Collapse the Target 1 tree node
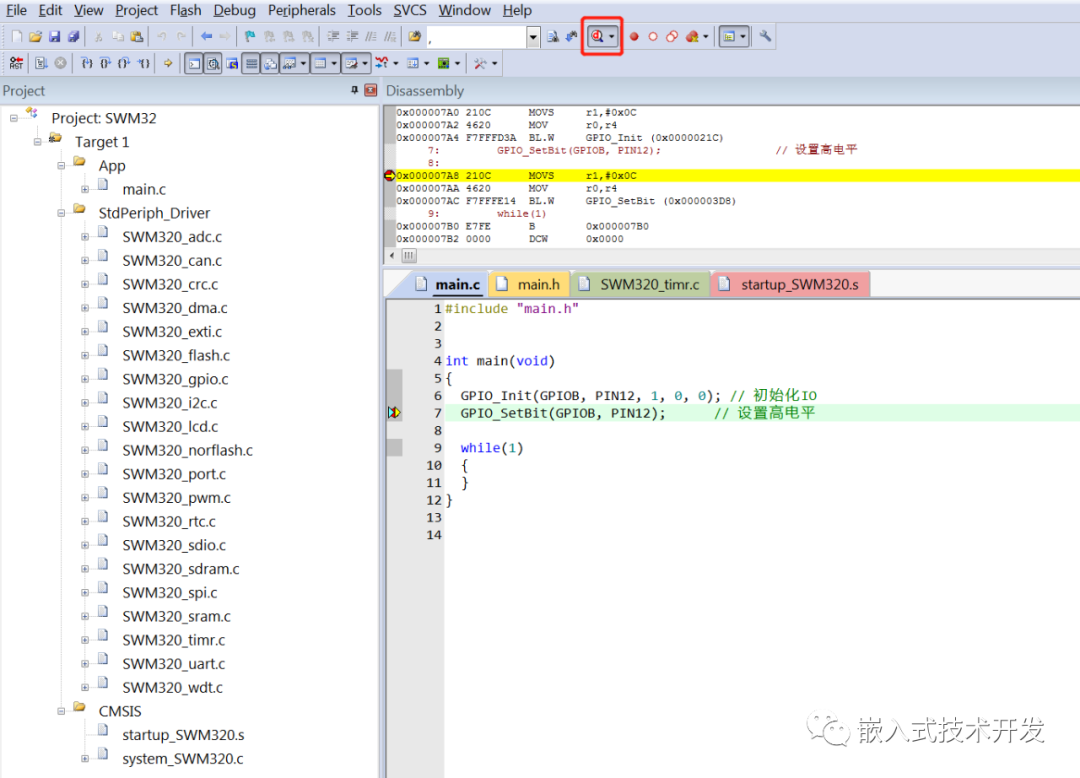Screen dimensions: 1080x778 37,142
